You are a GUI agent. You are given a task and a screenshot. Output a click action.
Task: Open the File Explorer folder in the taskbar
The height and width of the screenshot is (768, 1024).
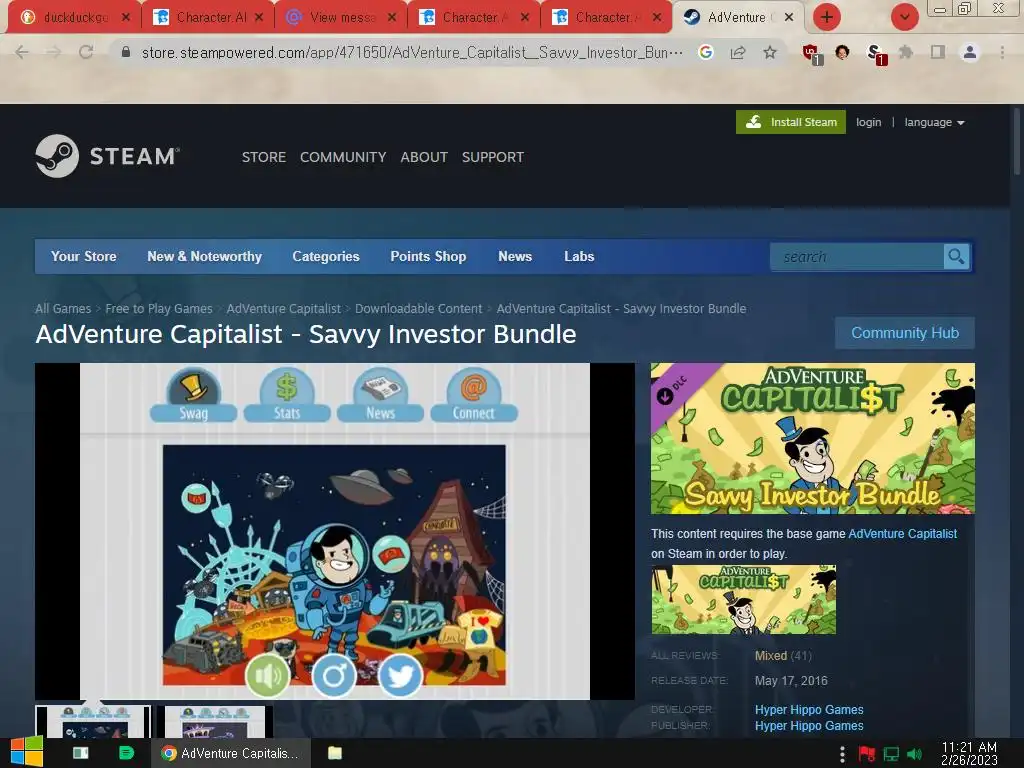coord(335,753)
